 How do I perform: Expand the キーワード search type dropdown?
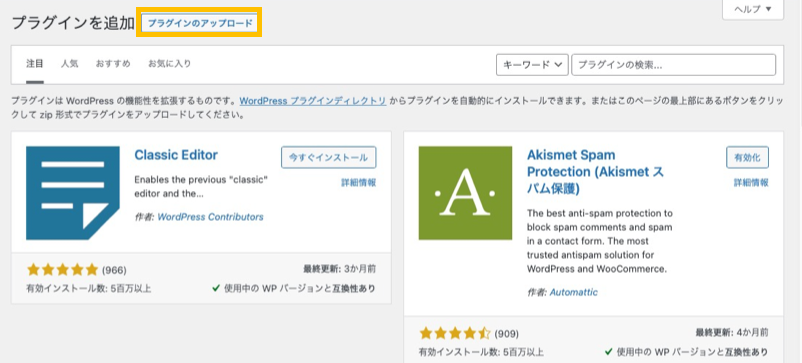[x=532, y=65]
